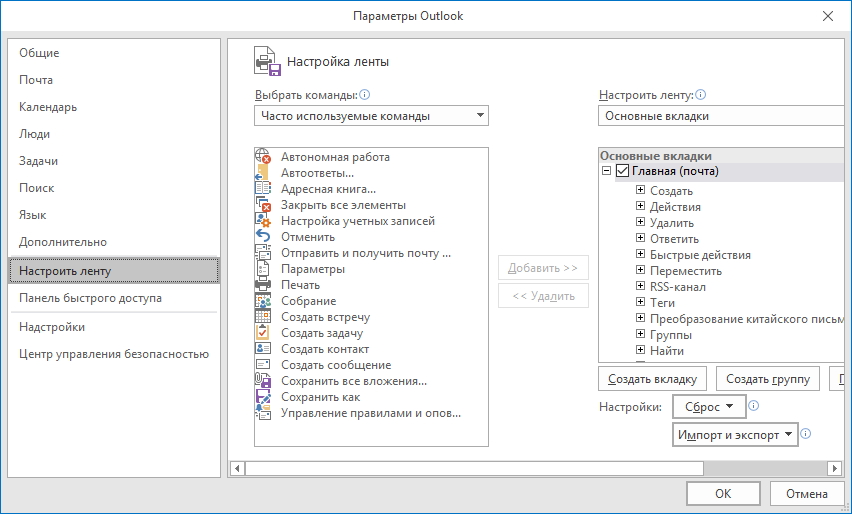Collapse the Главная (почта) tree node

(x=606, y=171)
